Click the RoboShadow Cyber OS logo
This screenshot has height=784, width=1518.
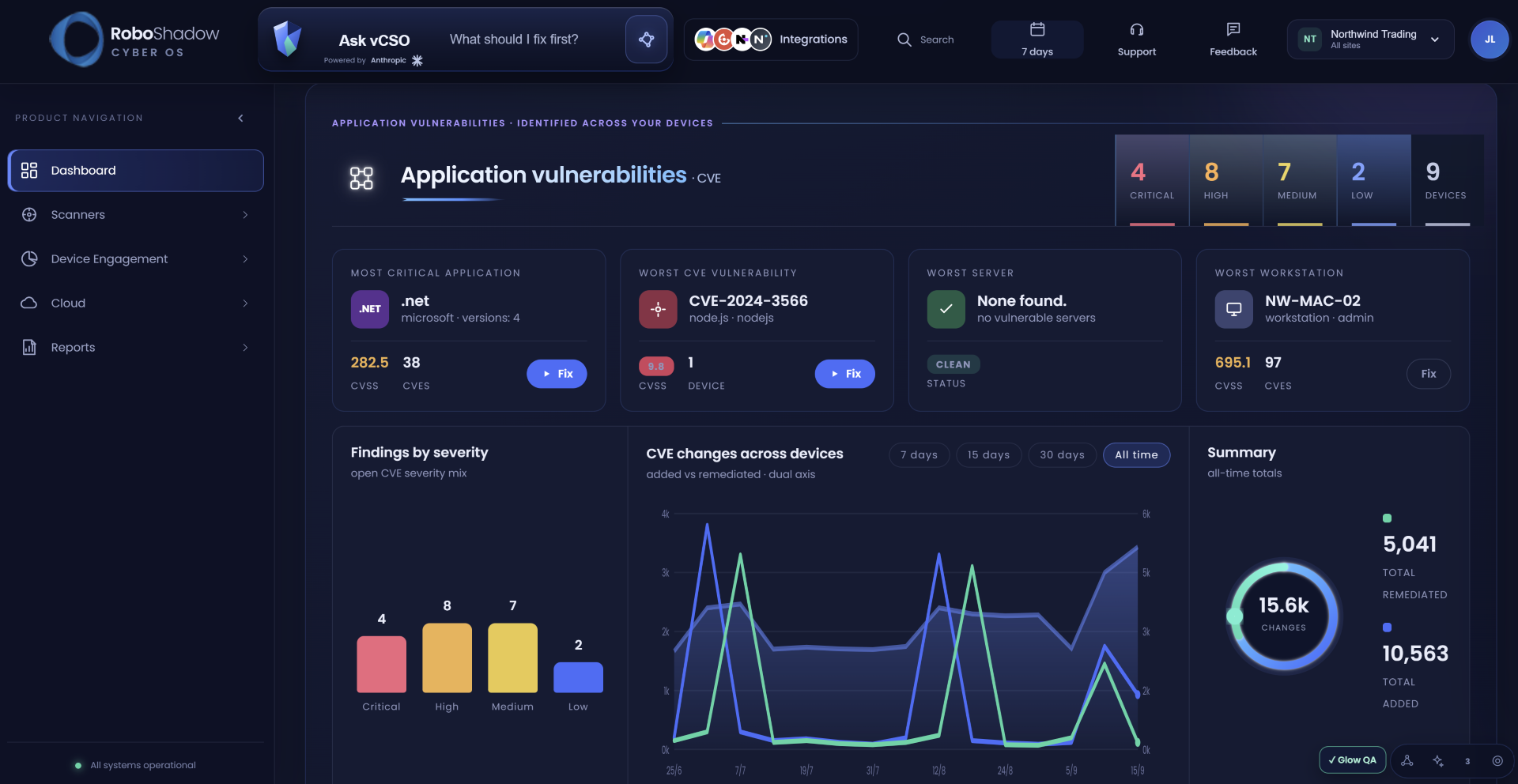[134, 40]
